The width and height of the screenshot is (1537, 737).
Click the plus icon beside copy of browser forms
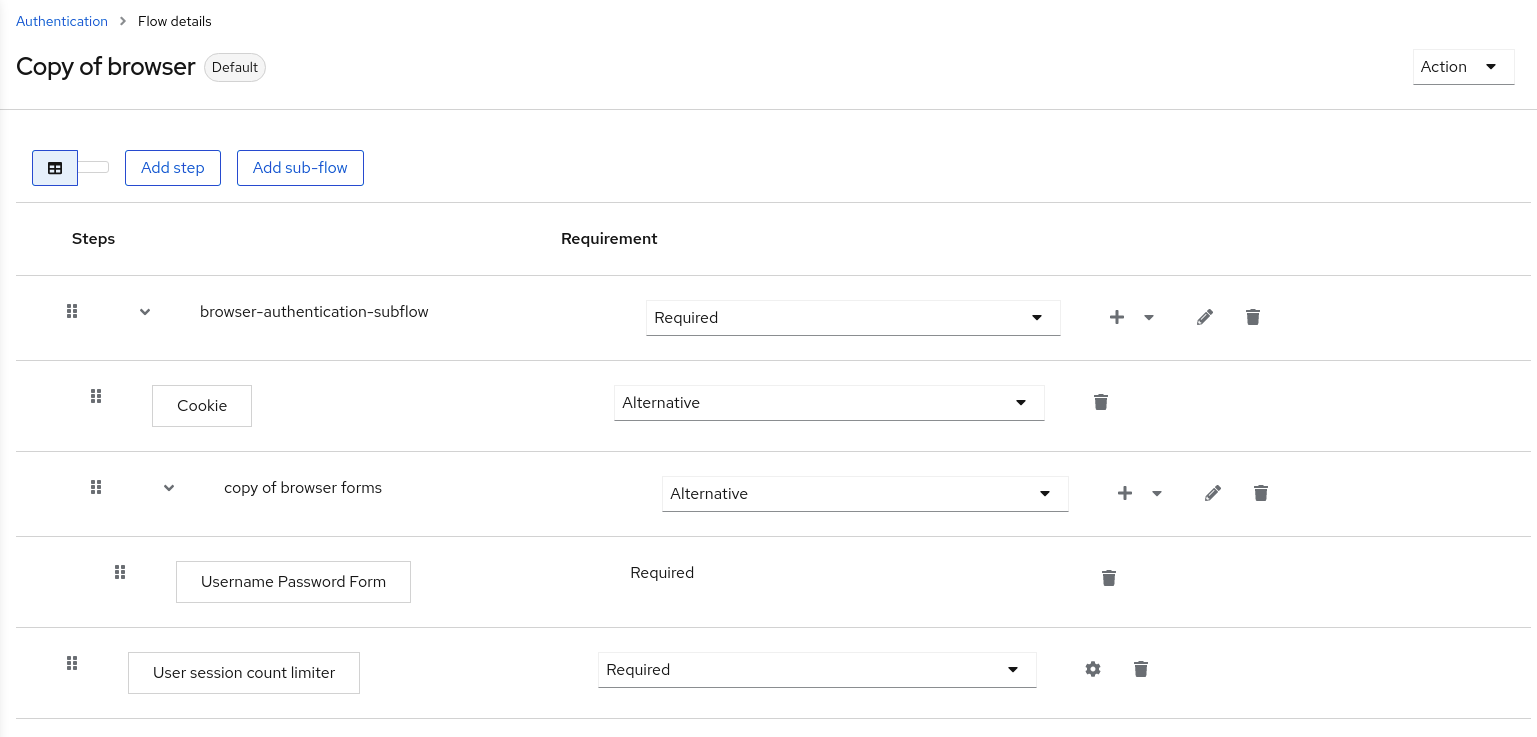(1125, 493)
